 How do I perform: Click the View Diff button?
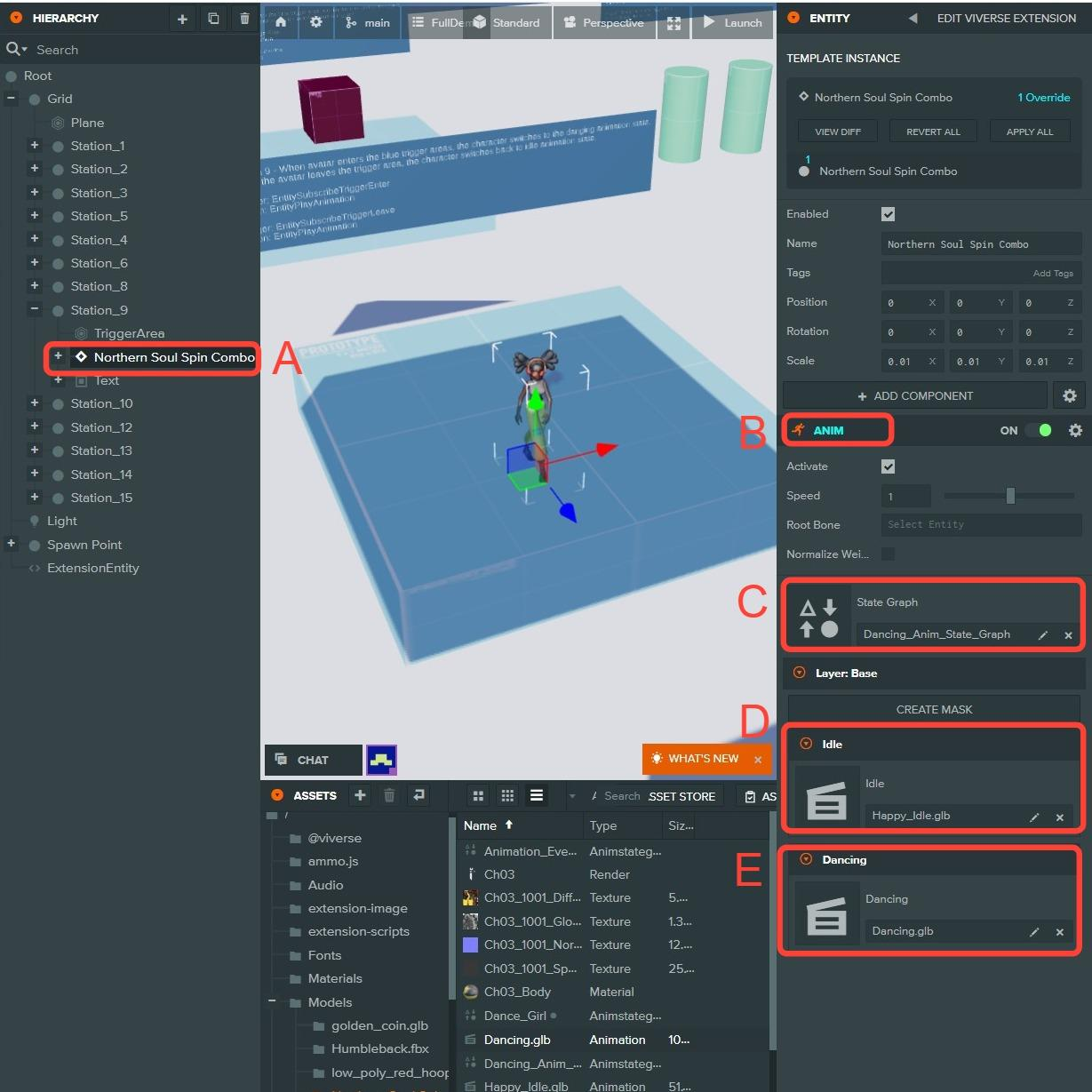(x=838, y=132)
